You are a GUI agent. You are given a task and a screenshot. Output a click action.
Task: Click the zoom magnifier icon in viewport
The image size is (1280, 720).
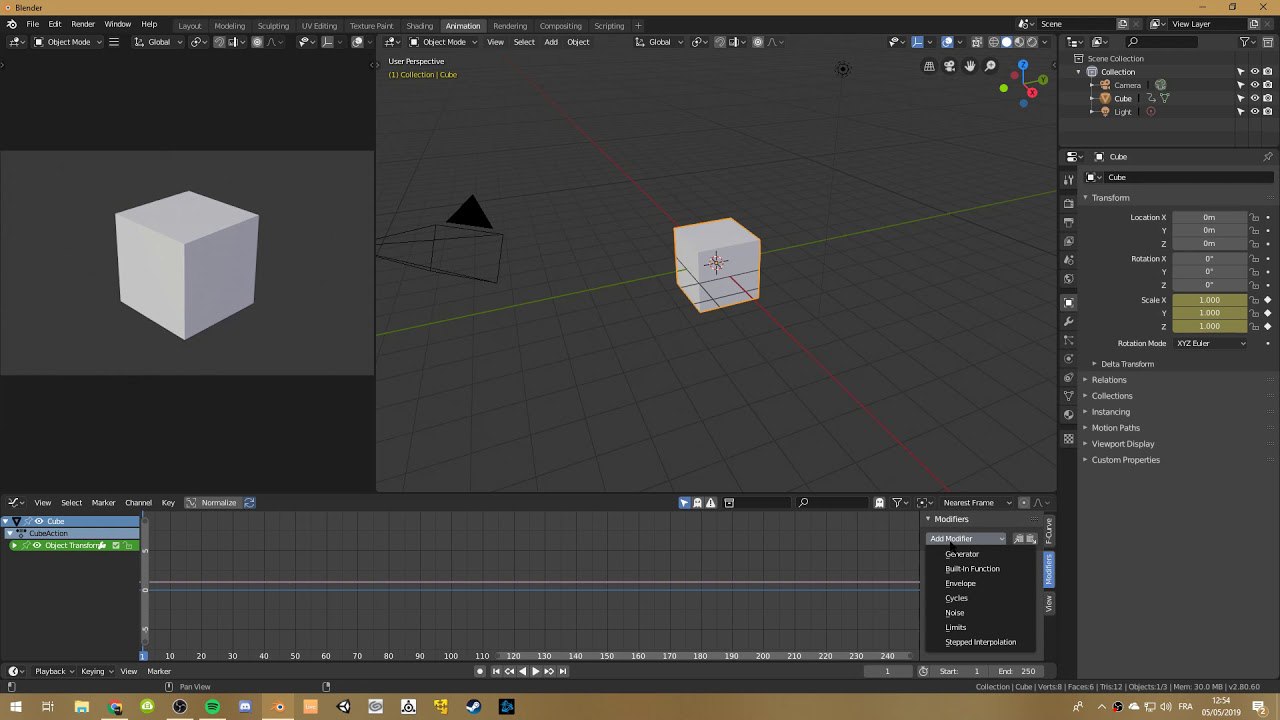(x=990, y=66)
